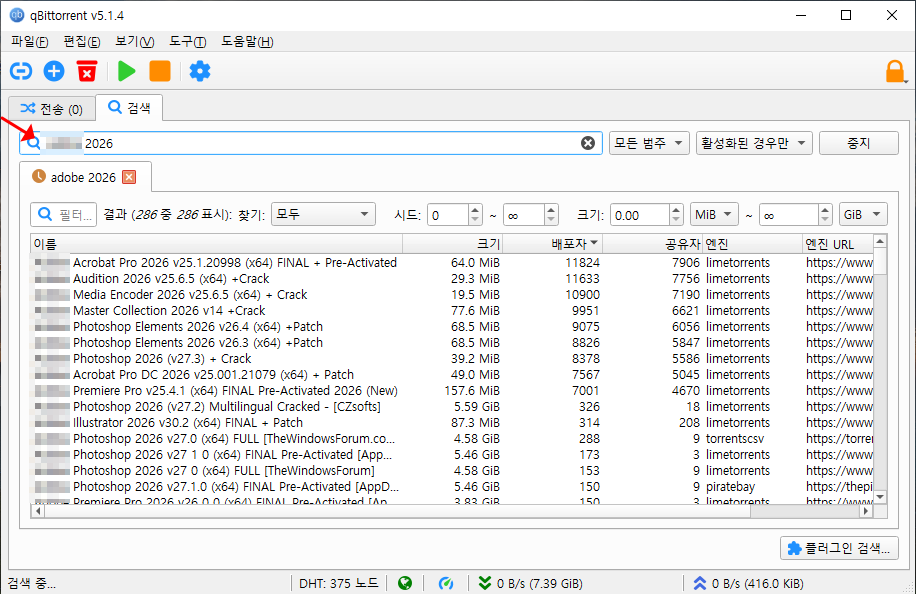Screen dimensions: 916x594
Task: Toggle alternative speed limits in status bar
Action: [x=447, y=583]
